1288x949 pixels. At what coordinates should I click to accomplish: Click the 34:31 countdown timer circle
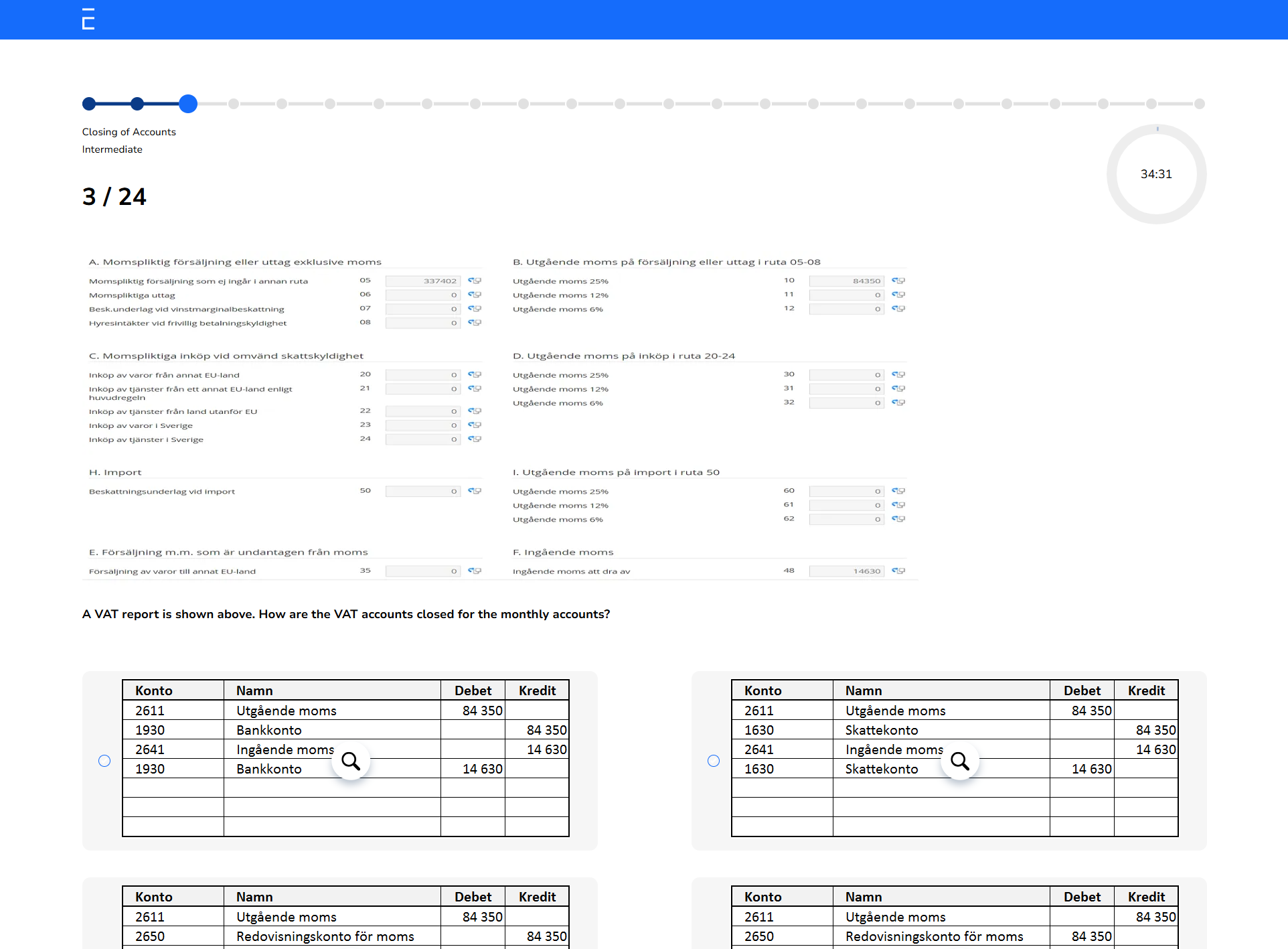(x=1156, y=174)
